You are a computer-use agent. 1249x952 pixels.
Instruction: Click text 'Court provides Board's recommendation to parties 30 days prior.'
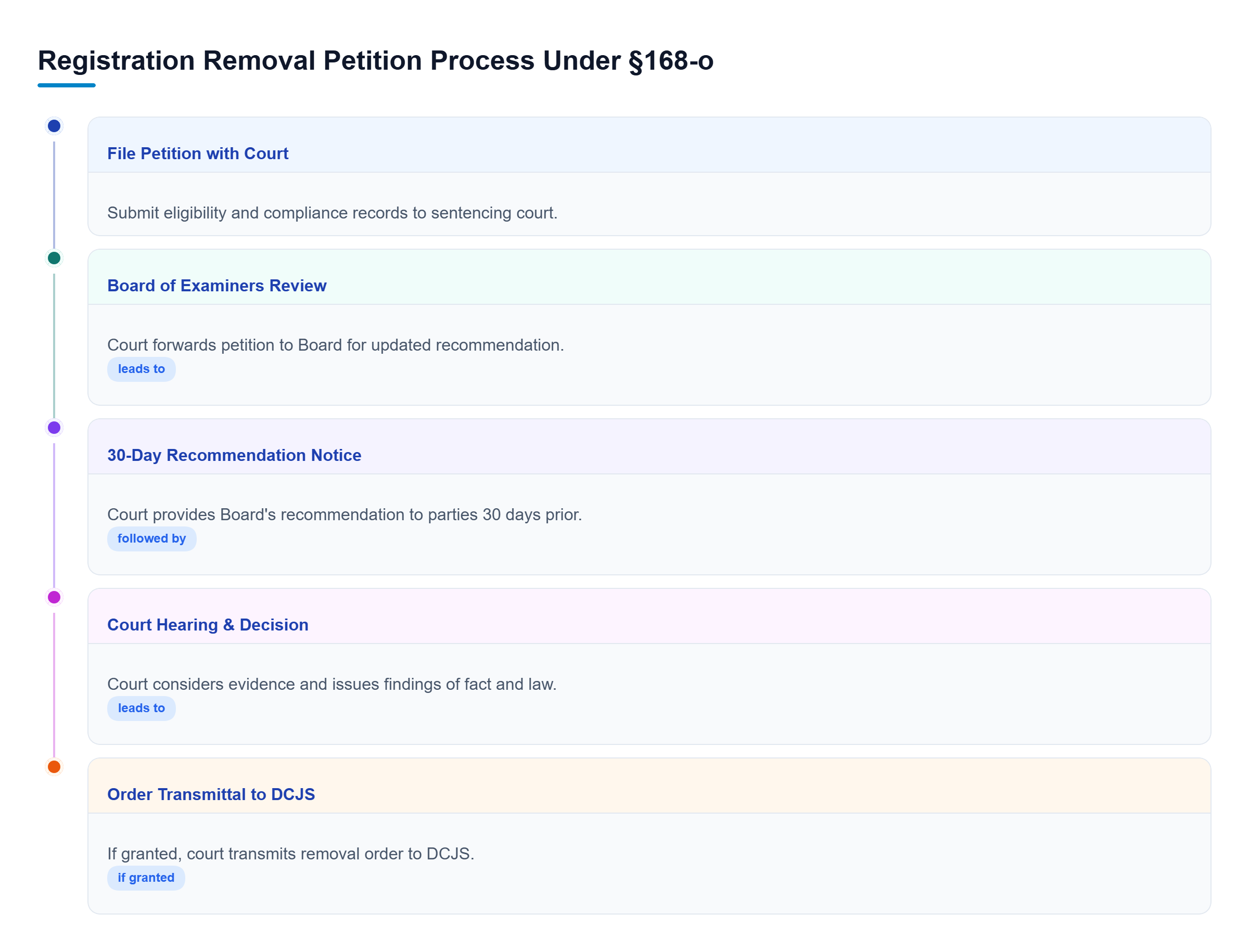[x=344, y=514]
